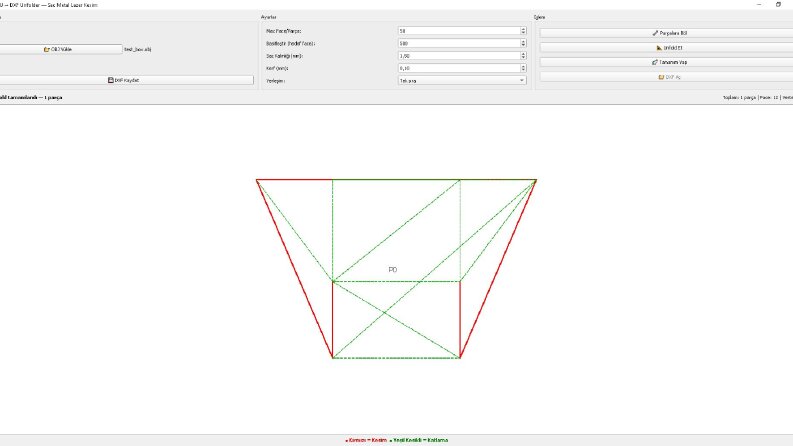Click the greyed-out DXF Aç button
Image resolution: width=793 pixels, height=446 pixels.
pos(669,77)
